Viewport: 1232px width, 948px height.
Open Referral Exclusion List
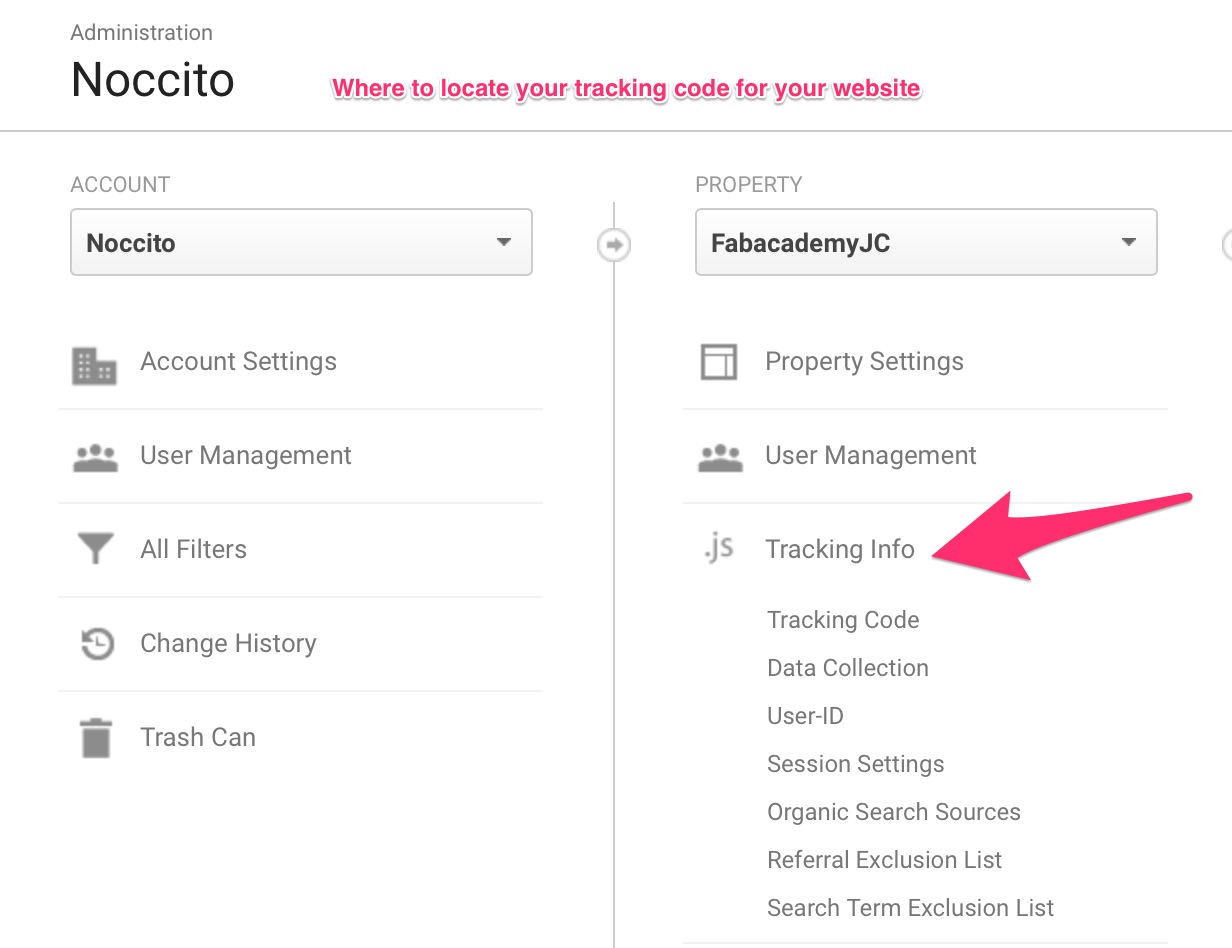[884, 860]
